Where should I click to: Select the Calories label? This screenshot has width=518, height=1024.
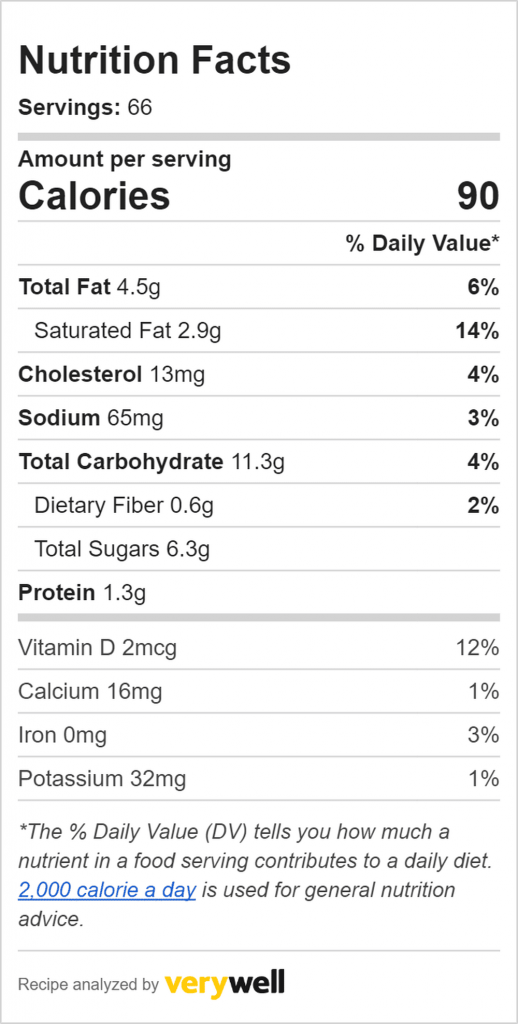tap(94, 195)
